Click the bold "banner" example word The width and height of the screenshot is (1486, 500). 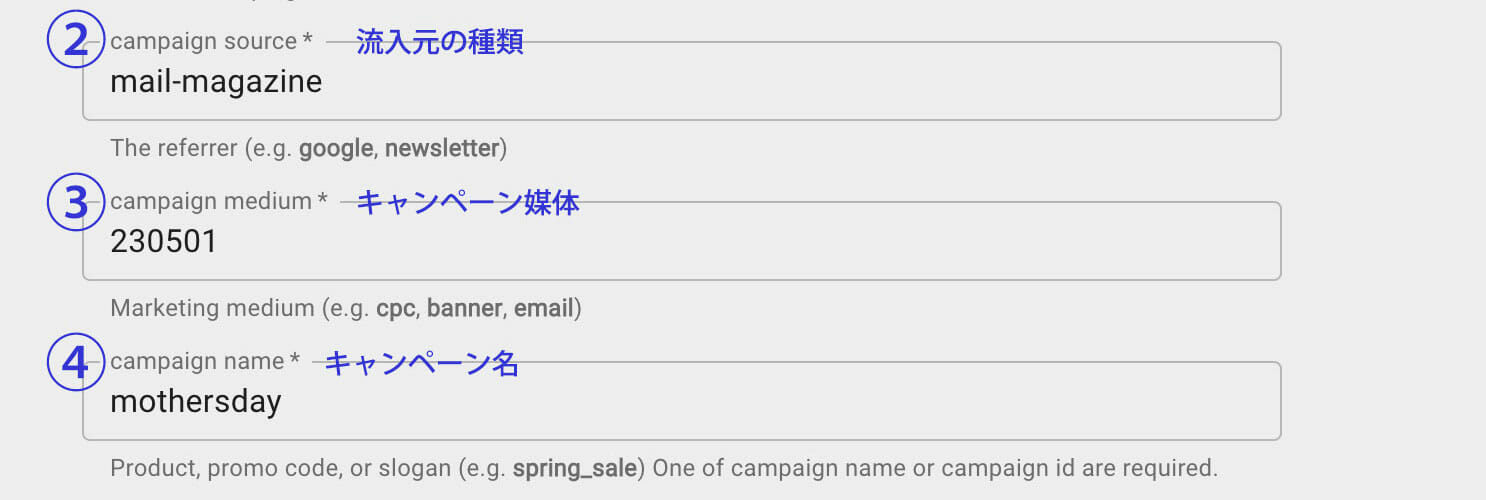(x=465, y=308)
